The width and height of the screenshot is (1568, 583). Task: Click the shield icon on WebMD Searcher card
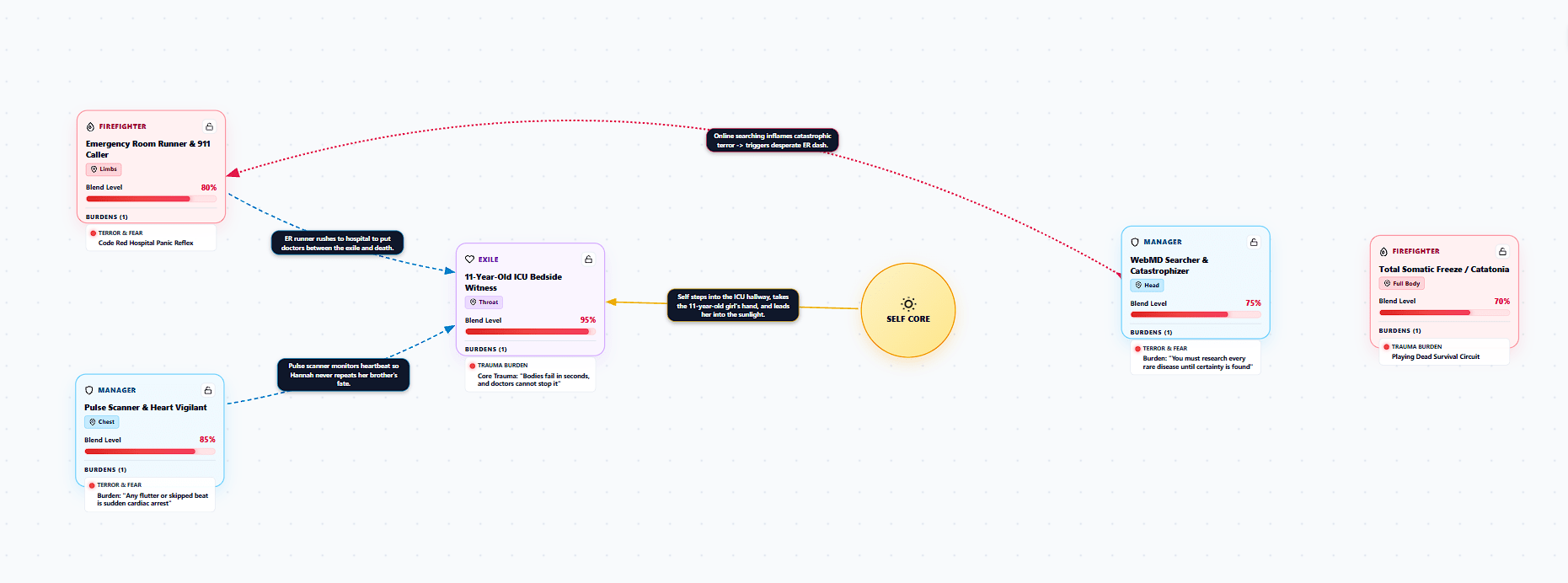pos(1135,242)
